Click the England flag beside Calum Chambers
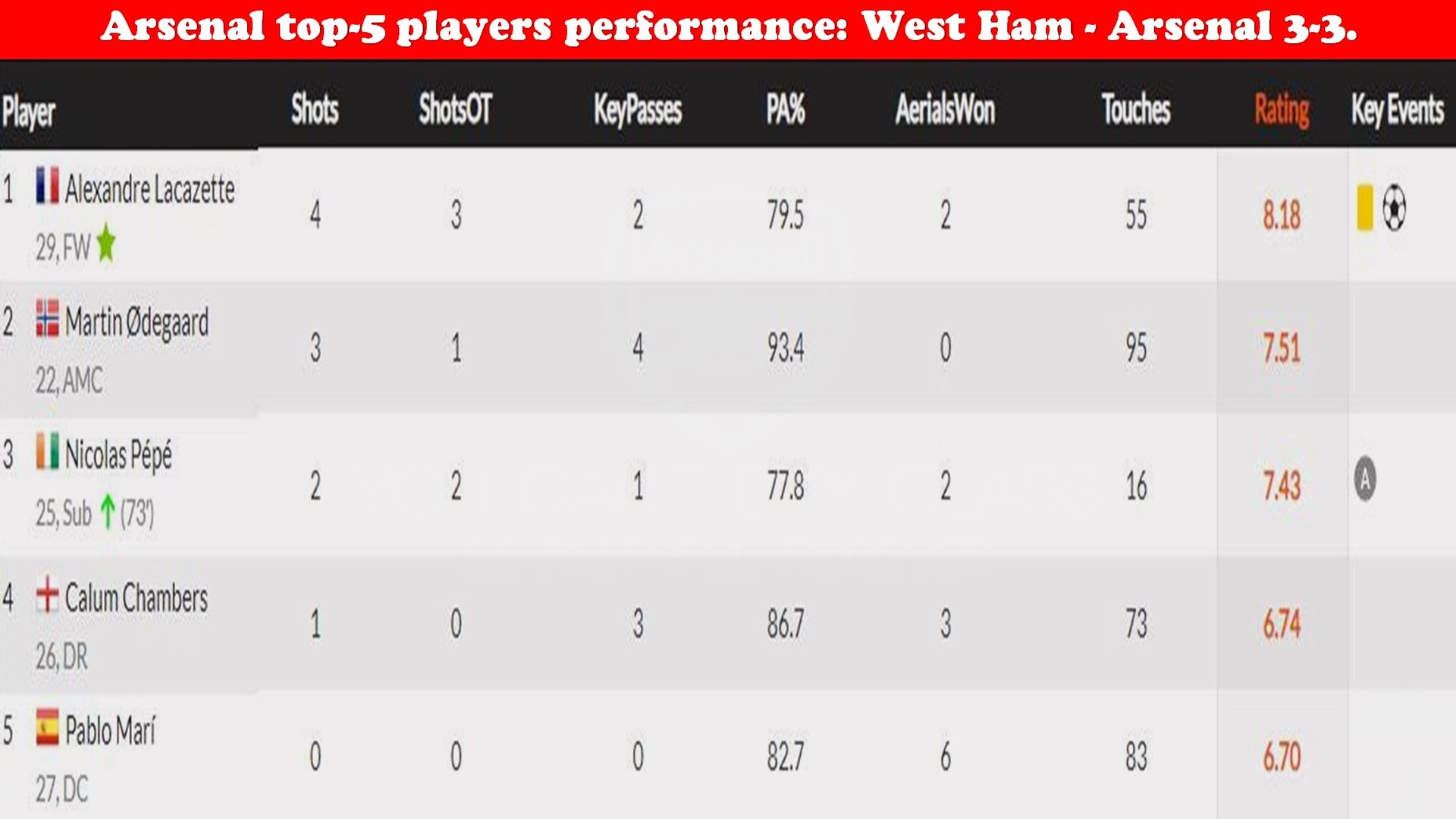This screenshot has height=819, width=1456. tap(47, 594)
